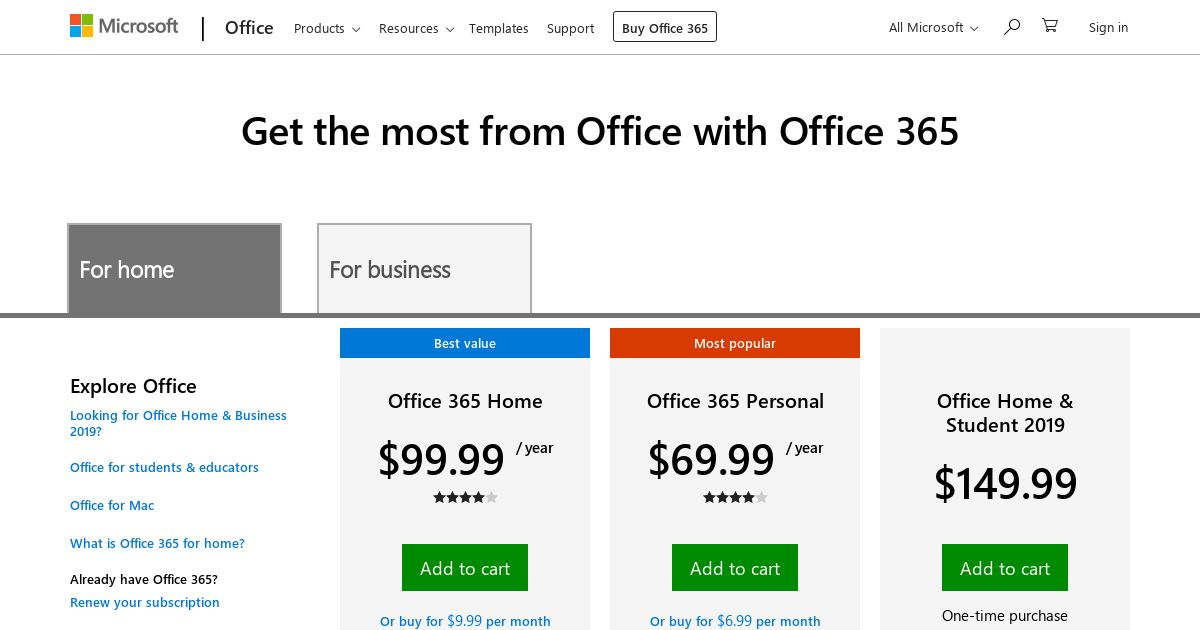Click the Office 365 Home star rating
Viewport: 1200px width, 630px height.
point(465,497)
